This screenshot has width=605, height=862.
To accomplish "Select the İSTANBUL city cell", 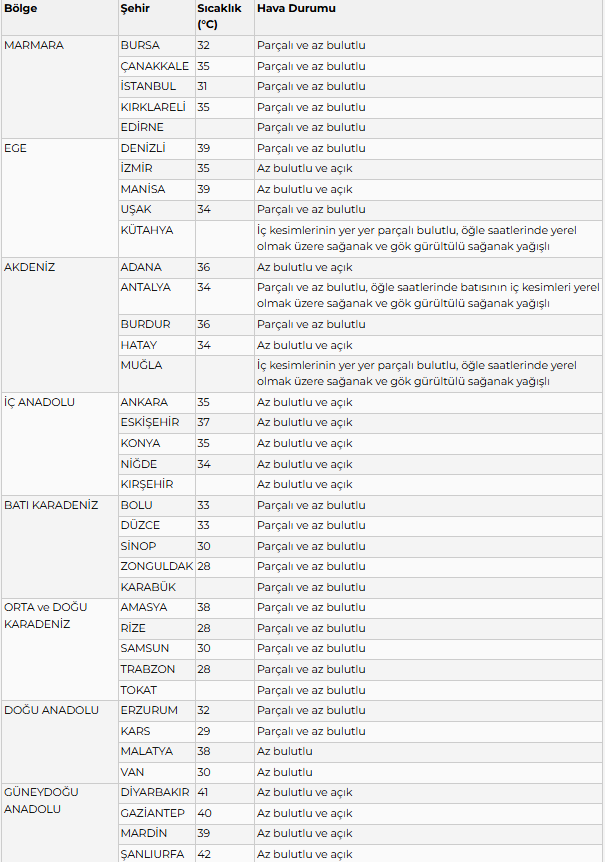I will point(157,87).
